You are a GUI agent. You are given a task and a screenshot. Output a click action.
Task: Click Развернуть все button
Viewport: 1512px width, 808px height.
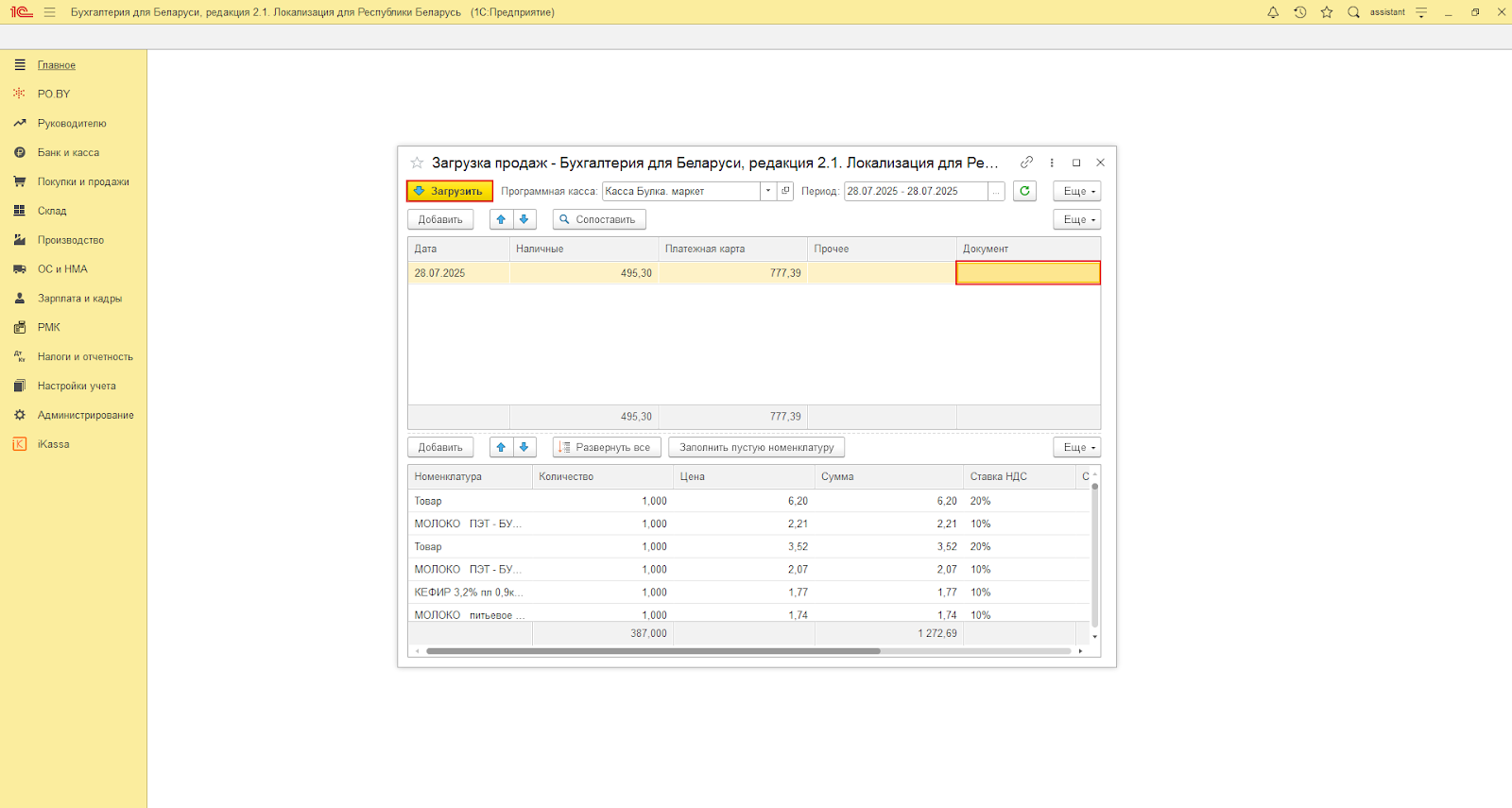click(x=607, y=447)
